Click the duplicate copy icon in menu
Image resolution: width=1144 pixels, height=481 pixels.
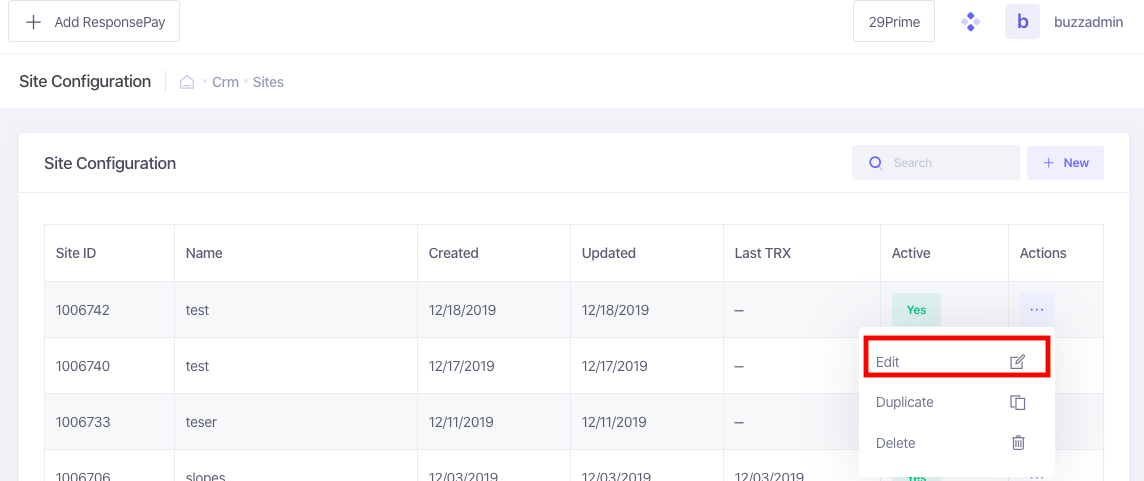[x=1018, y=402]
